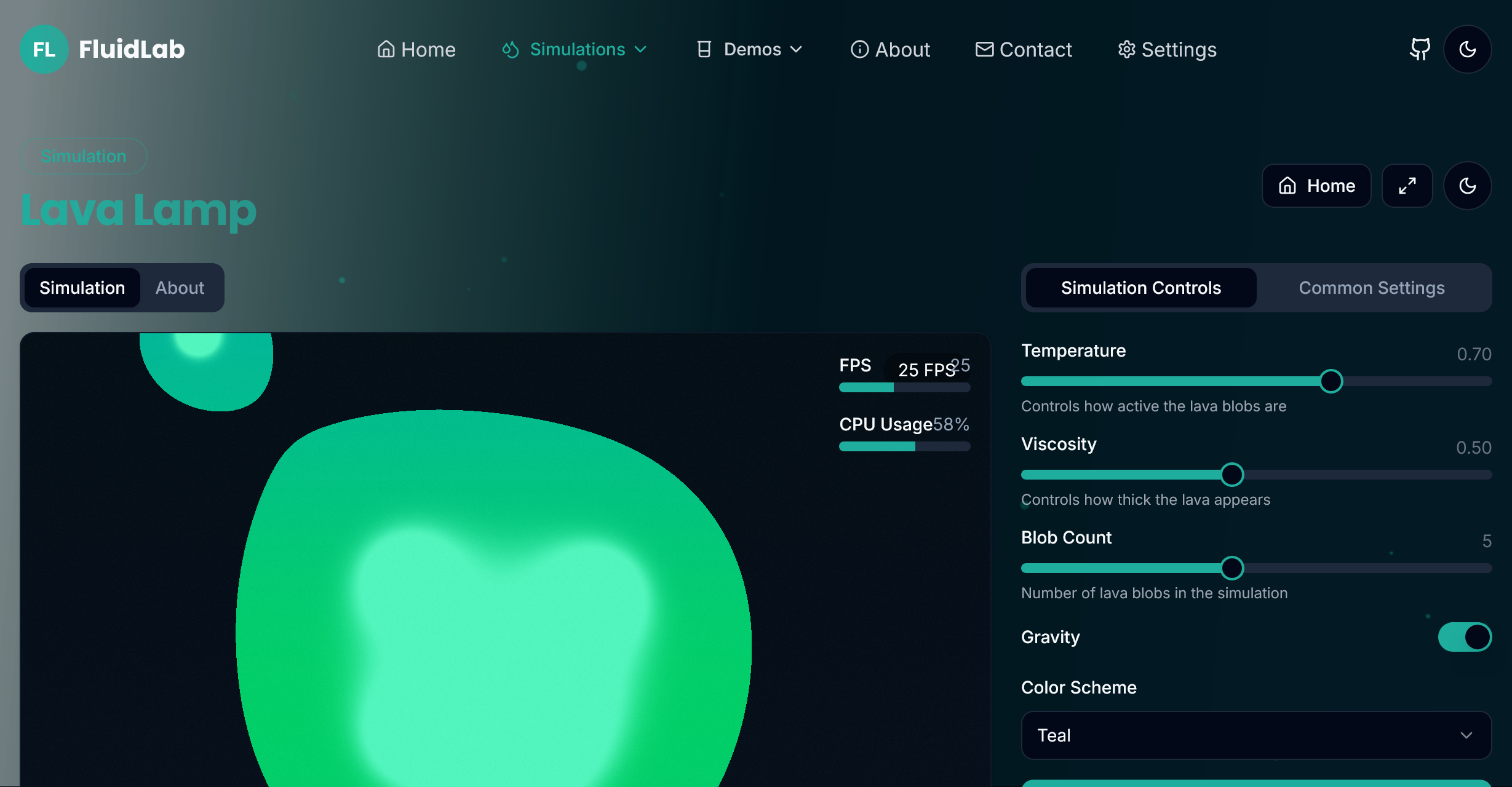Click the Simulation badge above Lava Lamp title

click(x=84, y=156)
